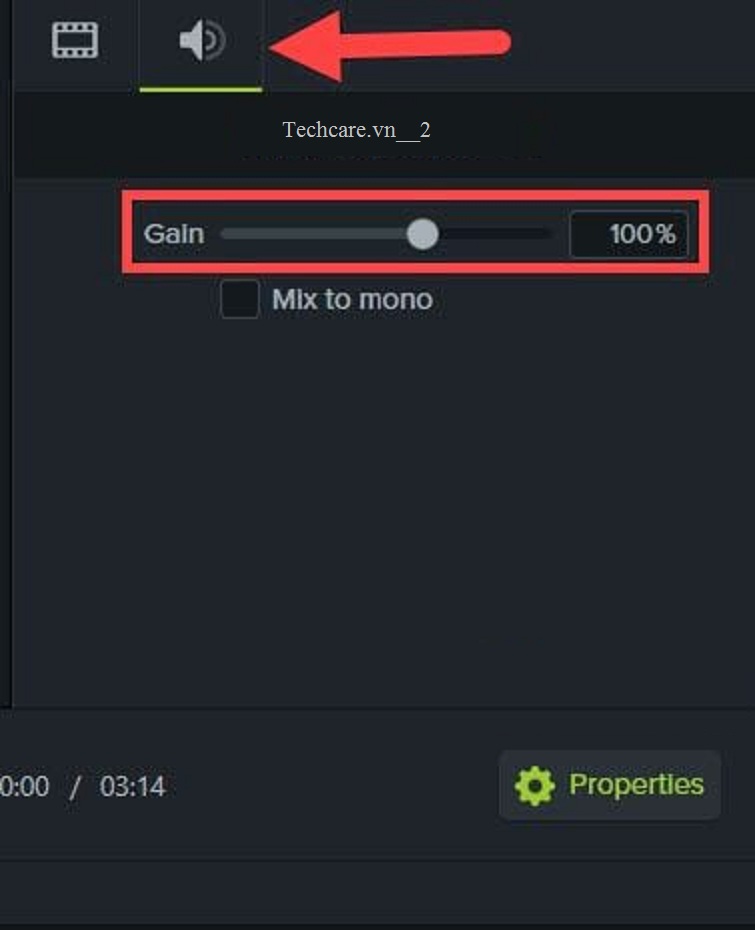This screenshot has height=930, width=755.
Task: Click the Gain label
Action: click(174, 234)
